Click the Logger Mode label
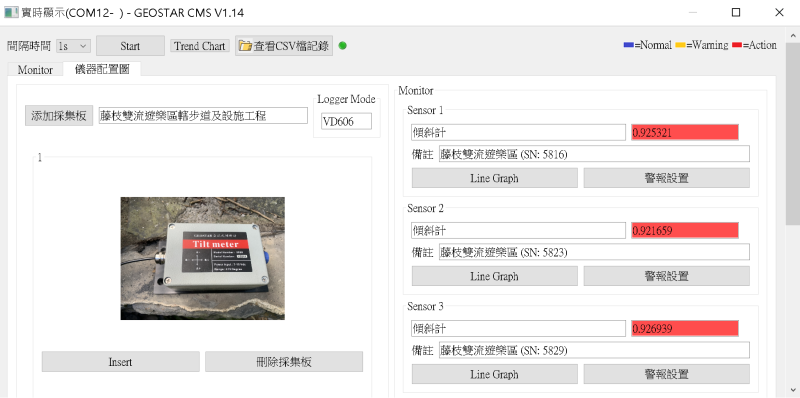Image resolution: width=800 pixels, height=398 pixels. [346, 99]
